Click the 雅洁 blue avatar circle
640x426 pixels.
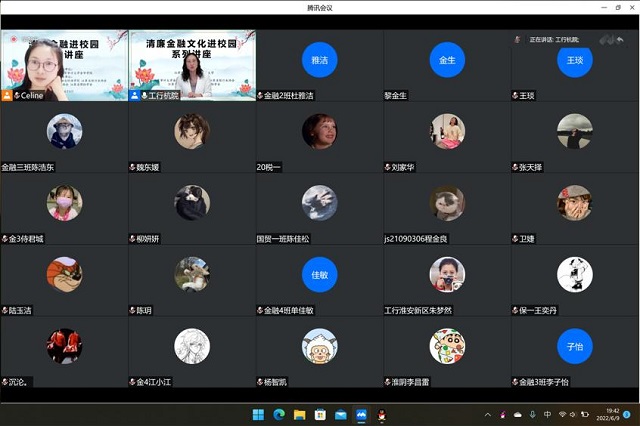point(320,59)
